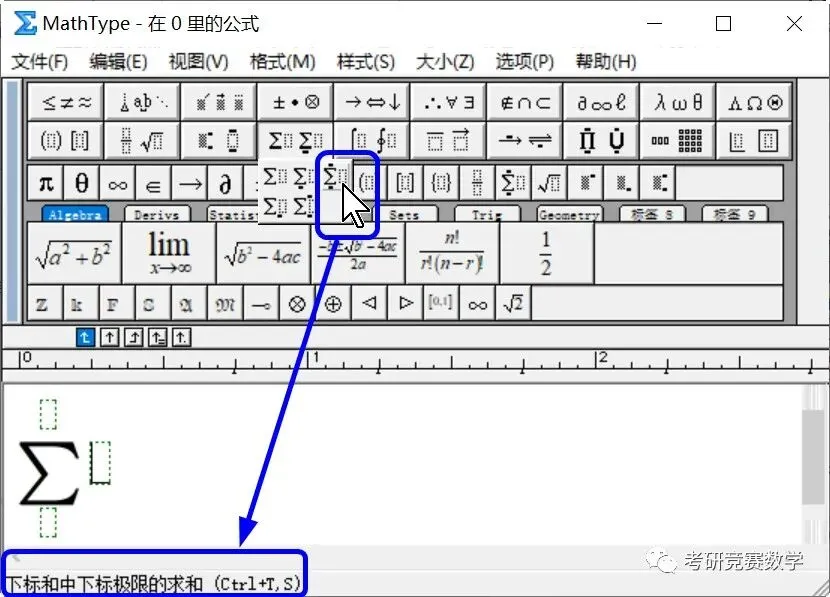Open the 大小(Z) menu
The image size is (830, 597).
[445, 62]
